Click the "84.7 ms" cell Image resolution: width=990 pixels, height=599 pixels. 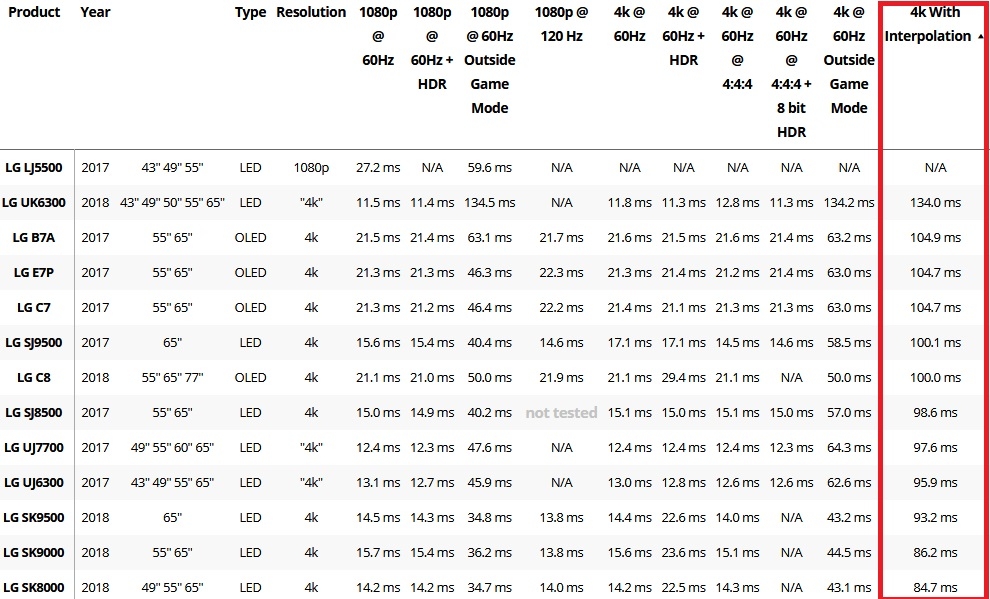pos(936,588)
